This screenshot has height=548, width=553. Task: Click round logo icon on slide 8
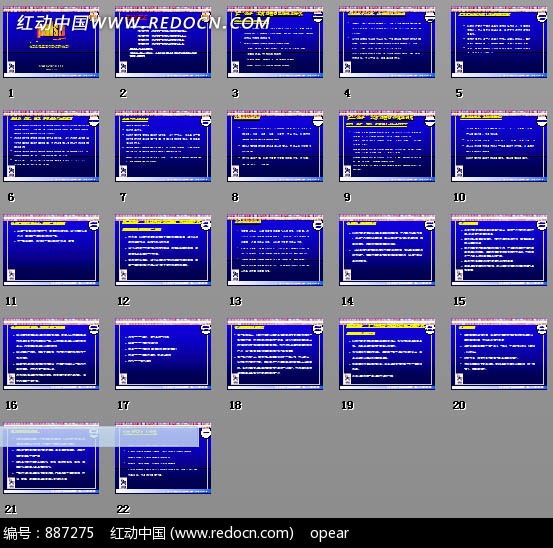coord(318,121)
